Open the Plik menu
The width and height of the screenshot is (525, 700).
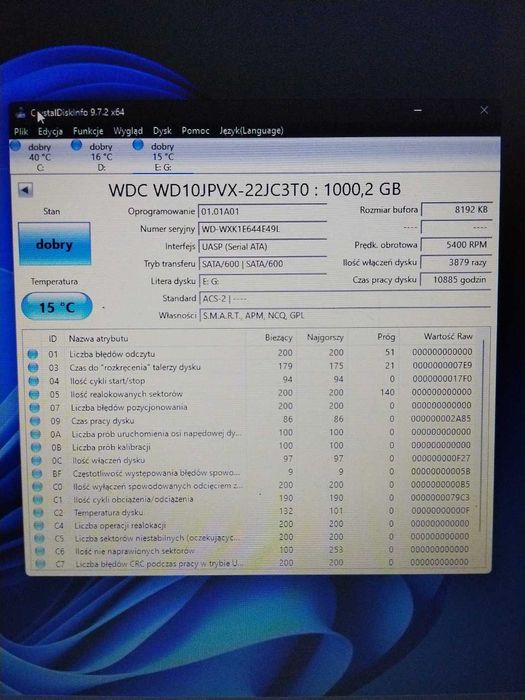coord(21,131)
